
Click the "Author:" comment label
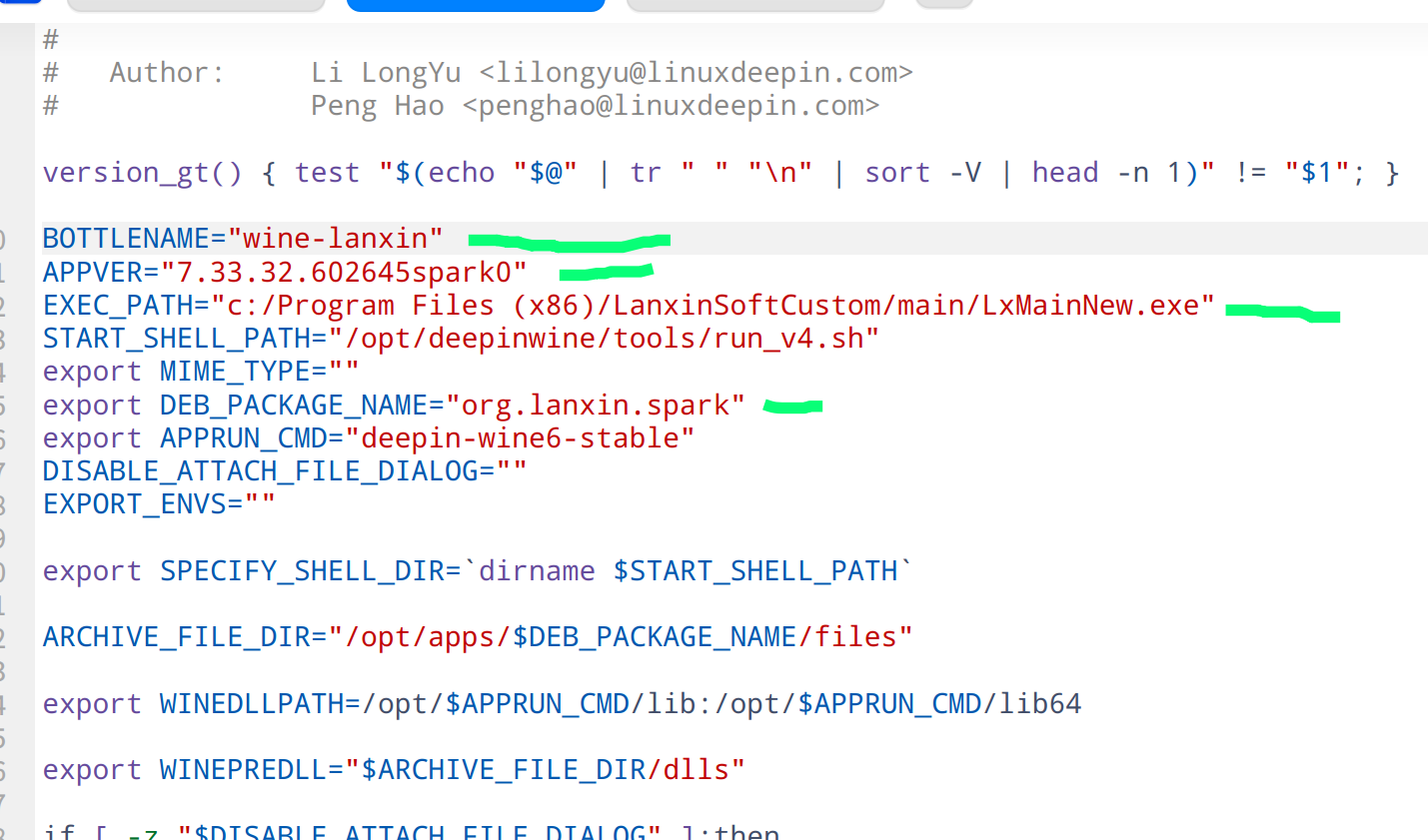pyautogui.click(x=167, y=73)
